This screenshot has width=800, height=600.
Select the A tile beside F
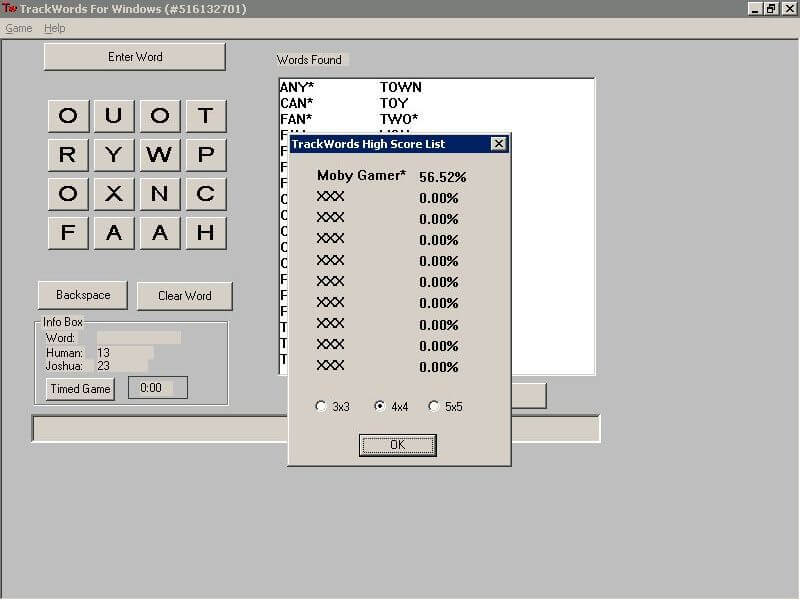coord(114,233)
